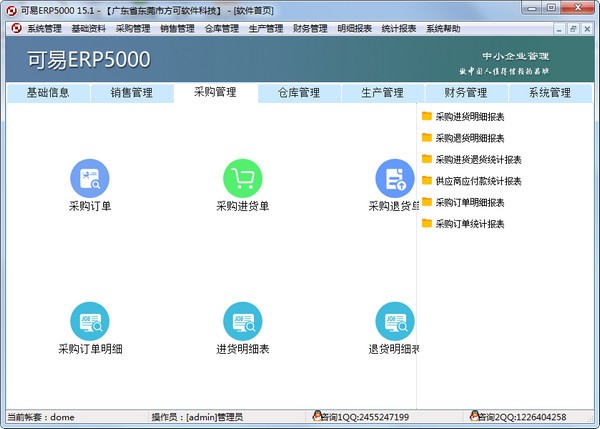600x429 pixels.
Task: Switch to the 仓库管理 tab
Action: (x=299, y=93)
